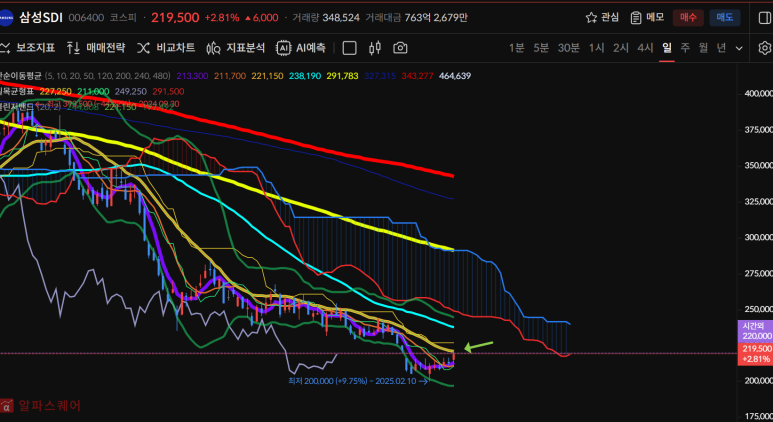Click moving average value 327,315
Image resolution: width=773 pixels, height=422 pixels.
tap(380, 76)
